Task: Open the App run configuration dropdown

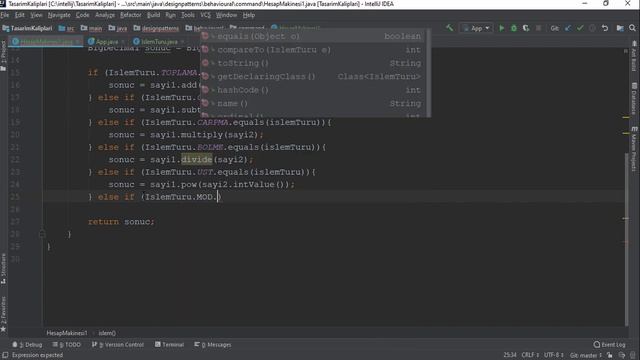Action: [x=476, y=28]
